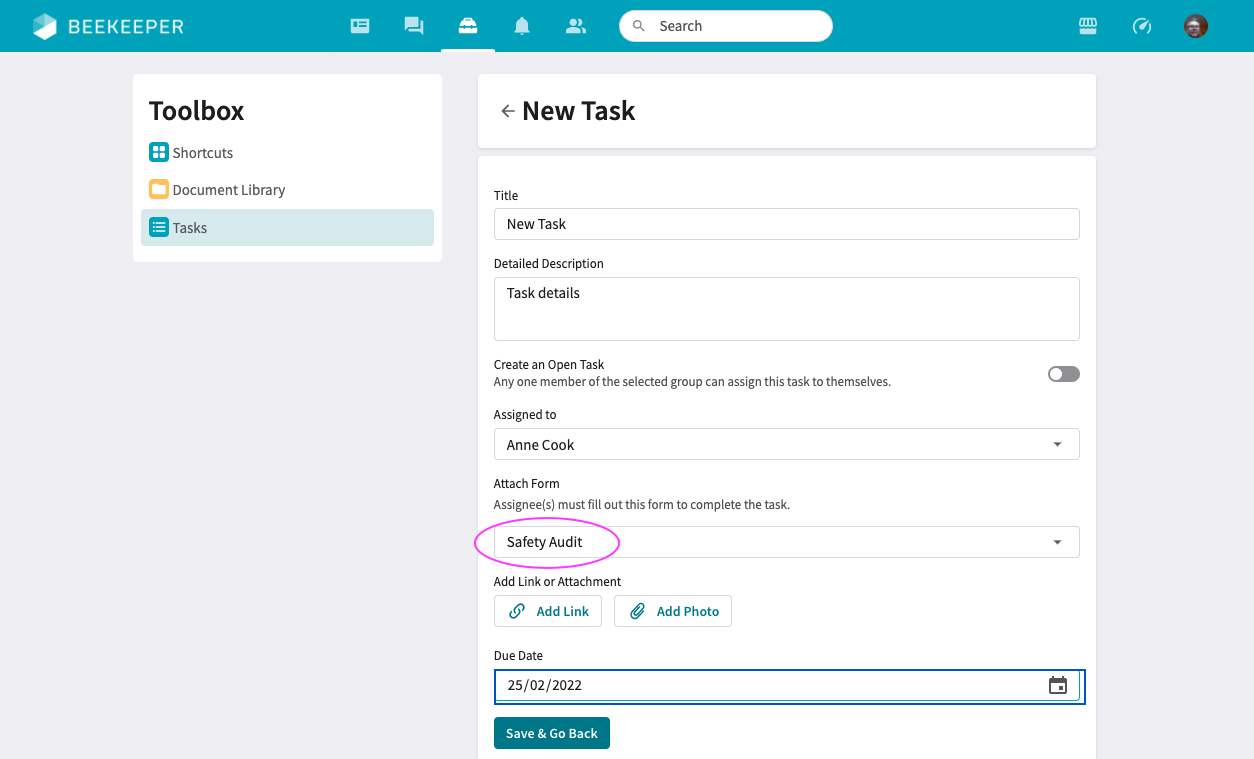Click the BEEKEEPER brand name
Viewport: 1254px width, 759px height.
point(126,27)
